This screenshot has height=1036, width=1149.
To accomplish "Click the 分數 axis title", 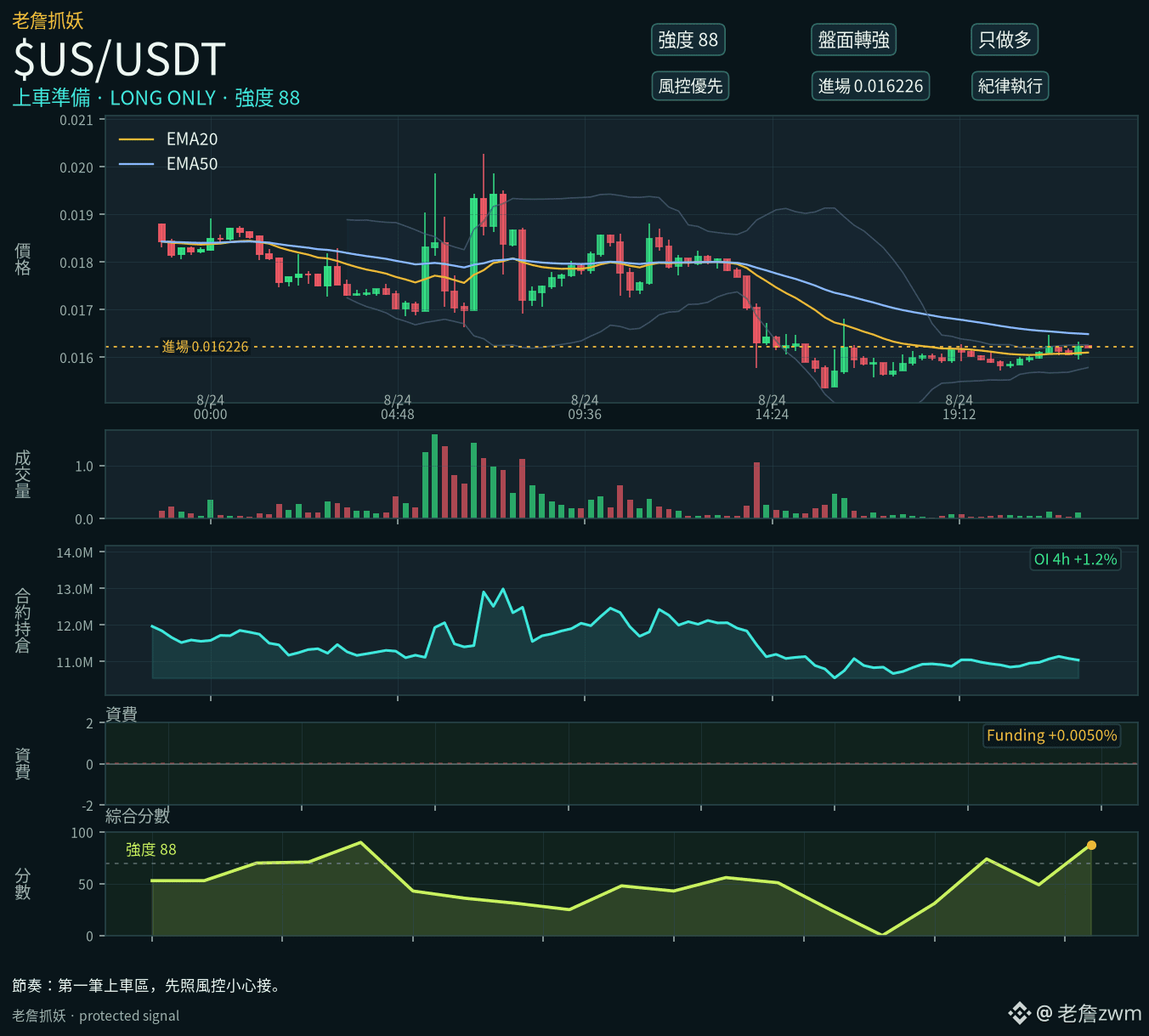I will pos(23,884).
